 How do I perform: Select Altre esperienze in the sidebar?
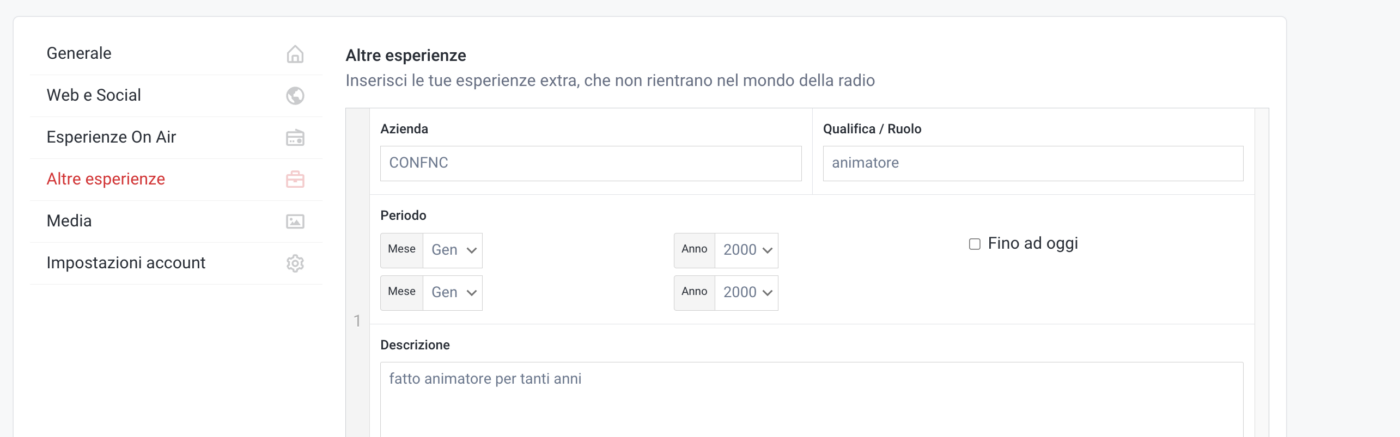(106, 179)
